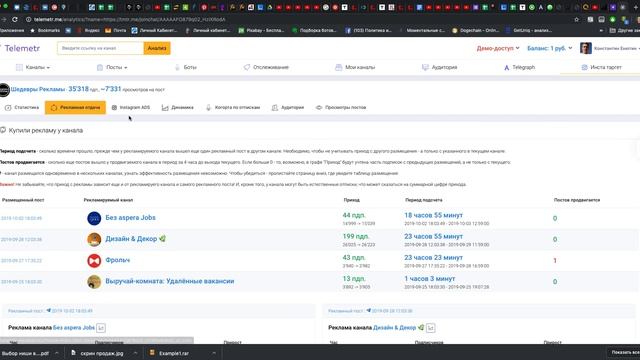Click the Каналы grid icon

(19, 67)
